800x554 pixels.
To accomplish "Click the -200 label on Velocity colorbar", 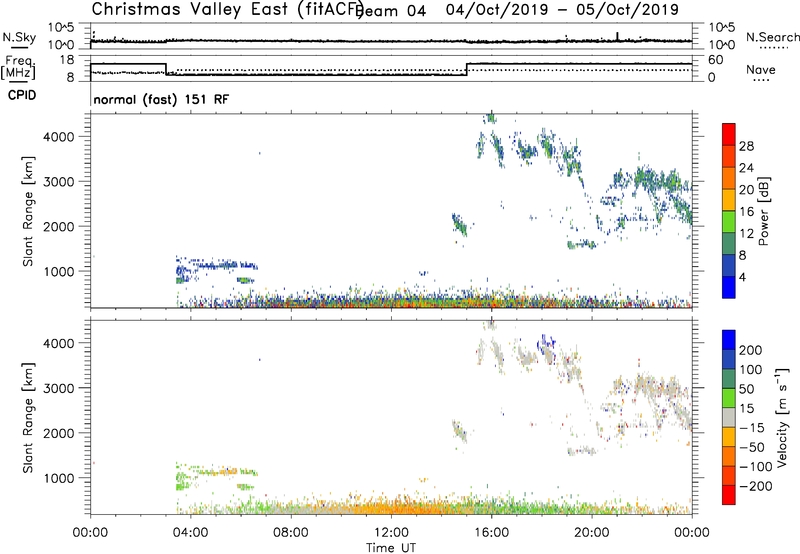I will point(755,486).
